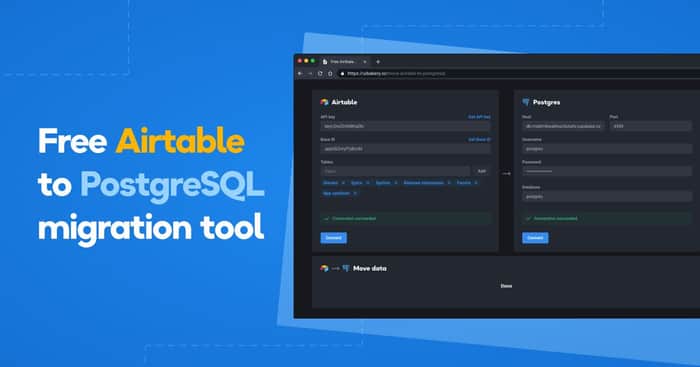700x367 pixels.
Task: Reload the page with refresh icon
Action: [320, 74]
